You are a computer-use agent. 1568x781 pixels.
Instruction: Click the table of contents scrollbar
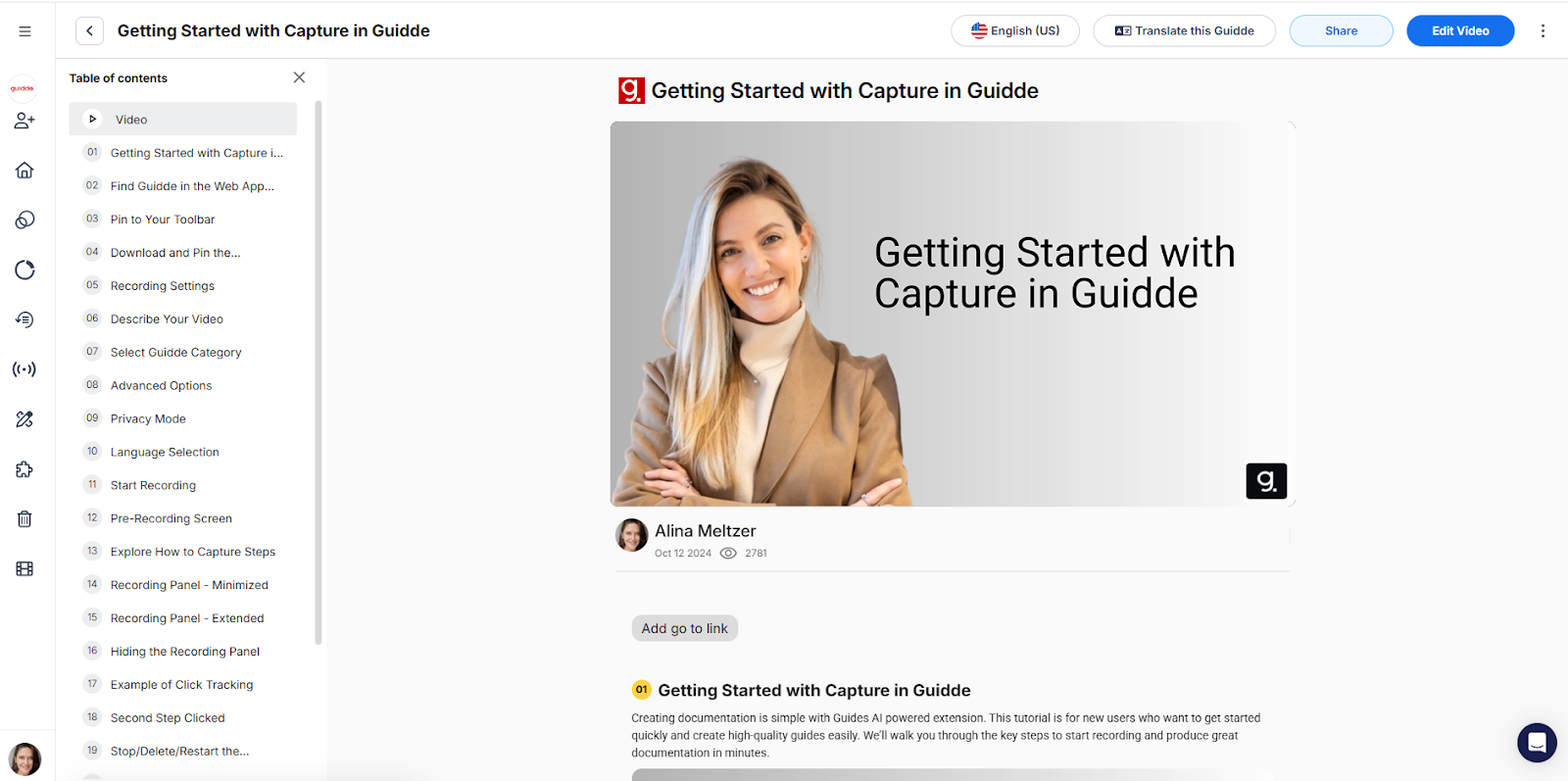[x=318, y=372]
